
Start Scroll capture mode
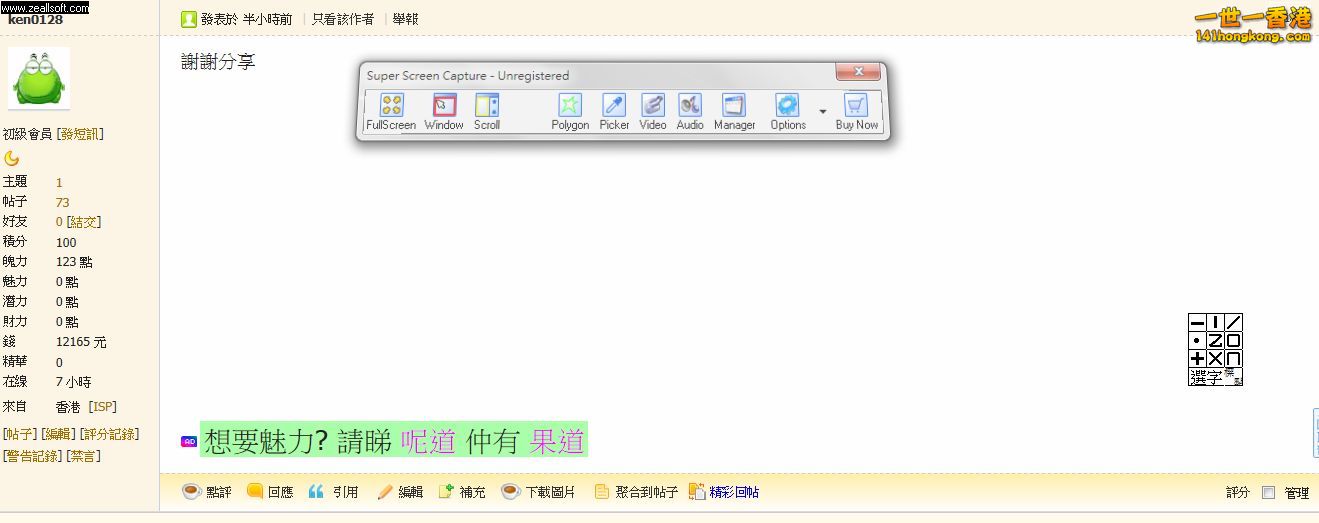pyautogui.click(x=487, y=111)
